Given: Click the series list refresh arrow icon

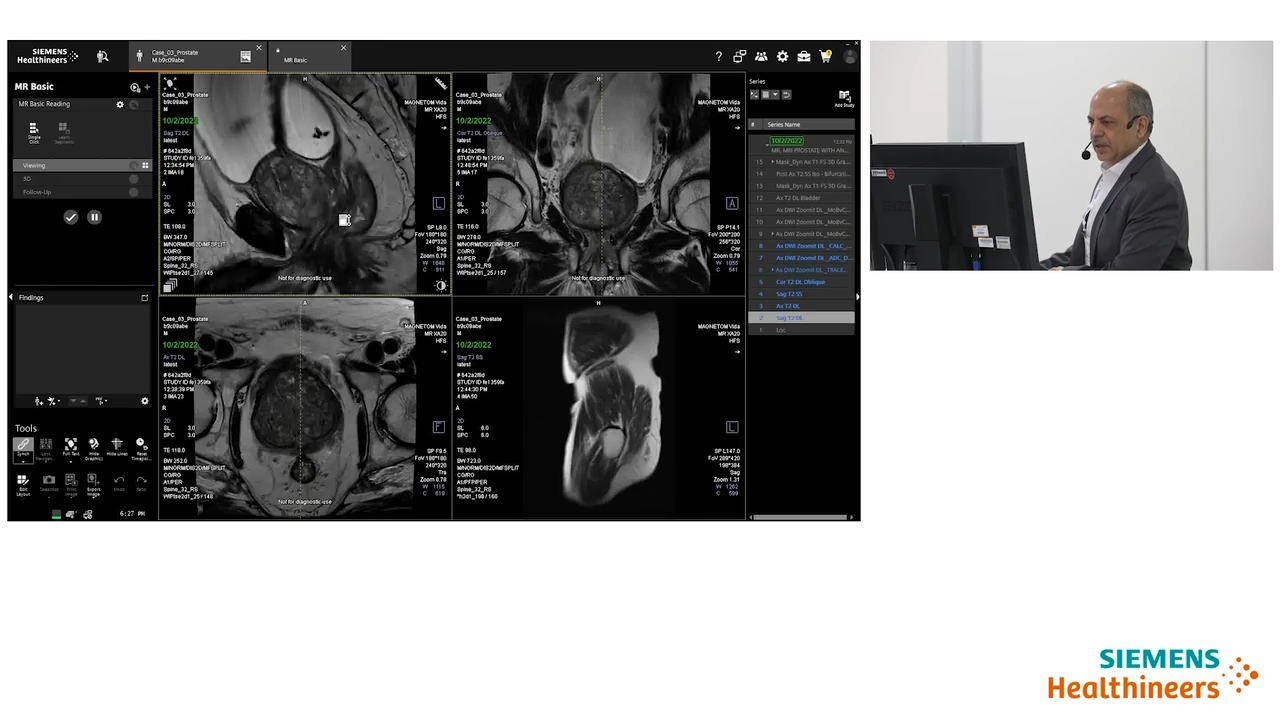Looking at the screenshot, I should [x=786, y=95].
